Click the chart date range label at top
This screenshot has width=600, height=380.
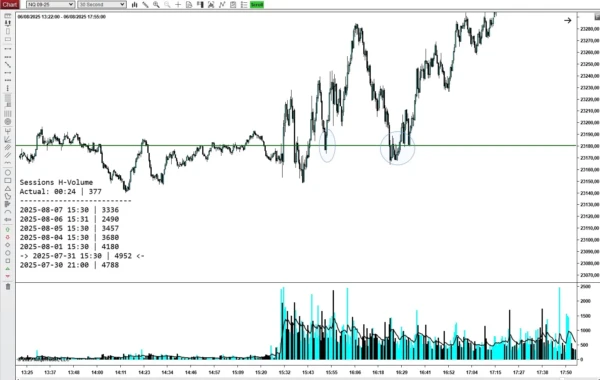(x=62, y=17)
